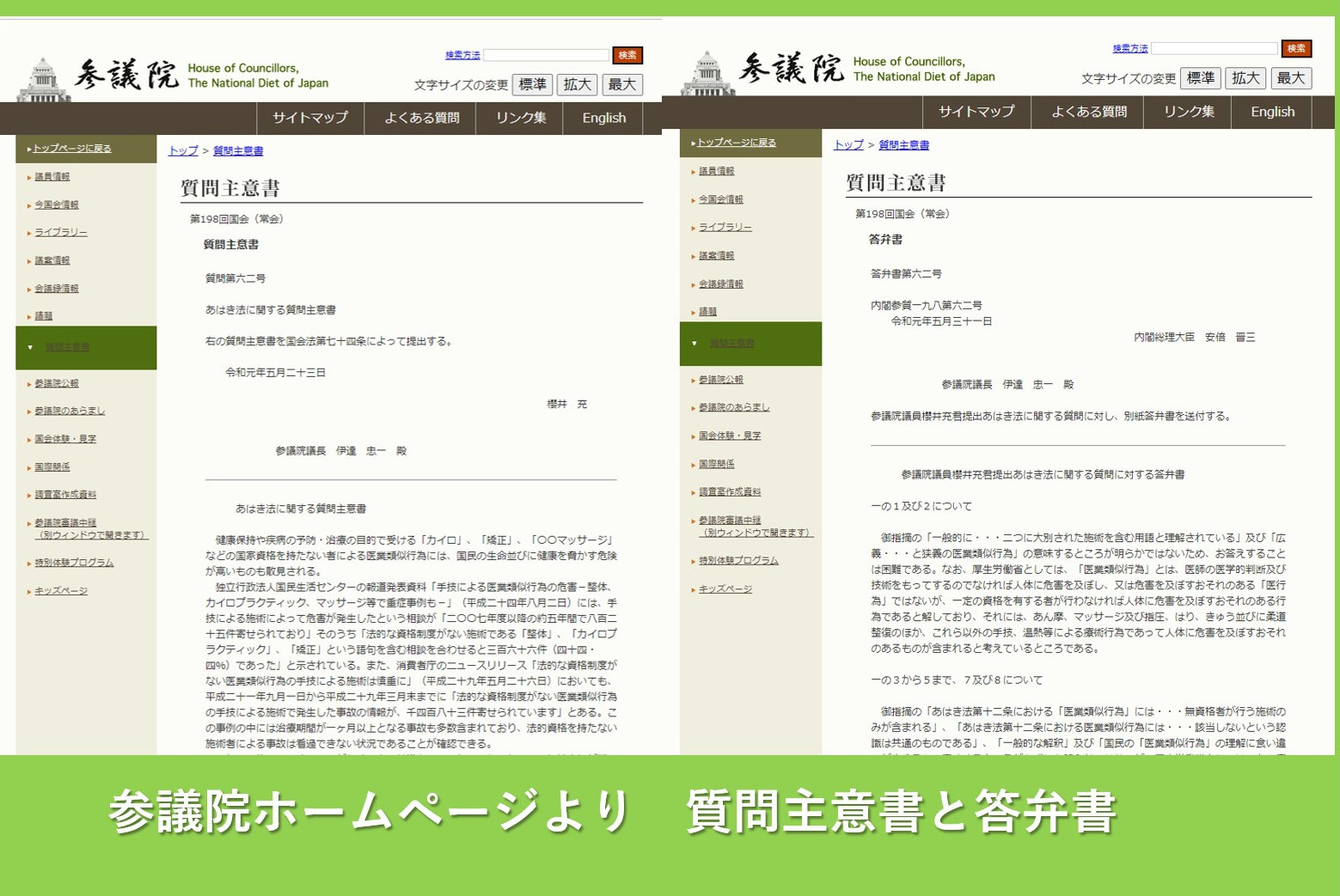Open 調査室作成資料 in the question page sidebar
The width and height of the screenshot is (1340, 896).
click(65, 495)
